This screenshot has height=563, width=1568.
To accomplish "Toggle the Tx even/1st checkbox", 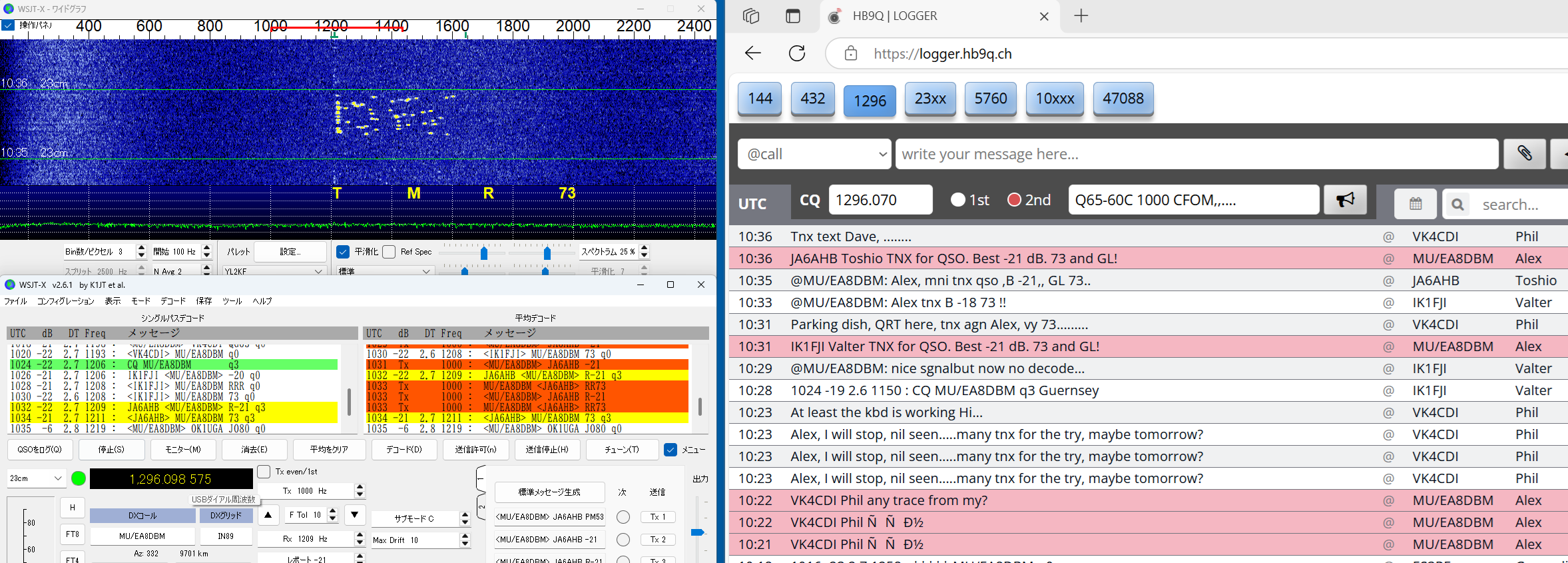I will [x=264, y=472].
